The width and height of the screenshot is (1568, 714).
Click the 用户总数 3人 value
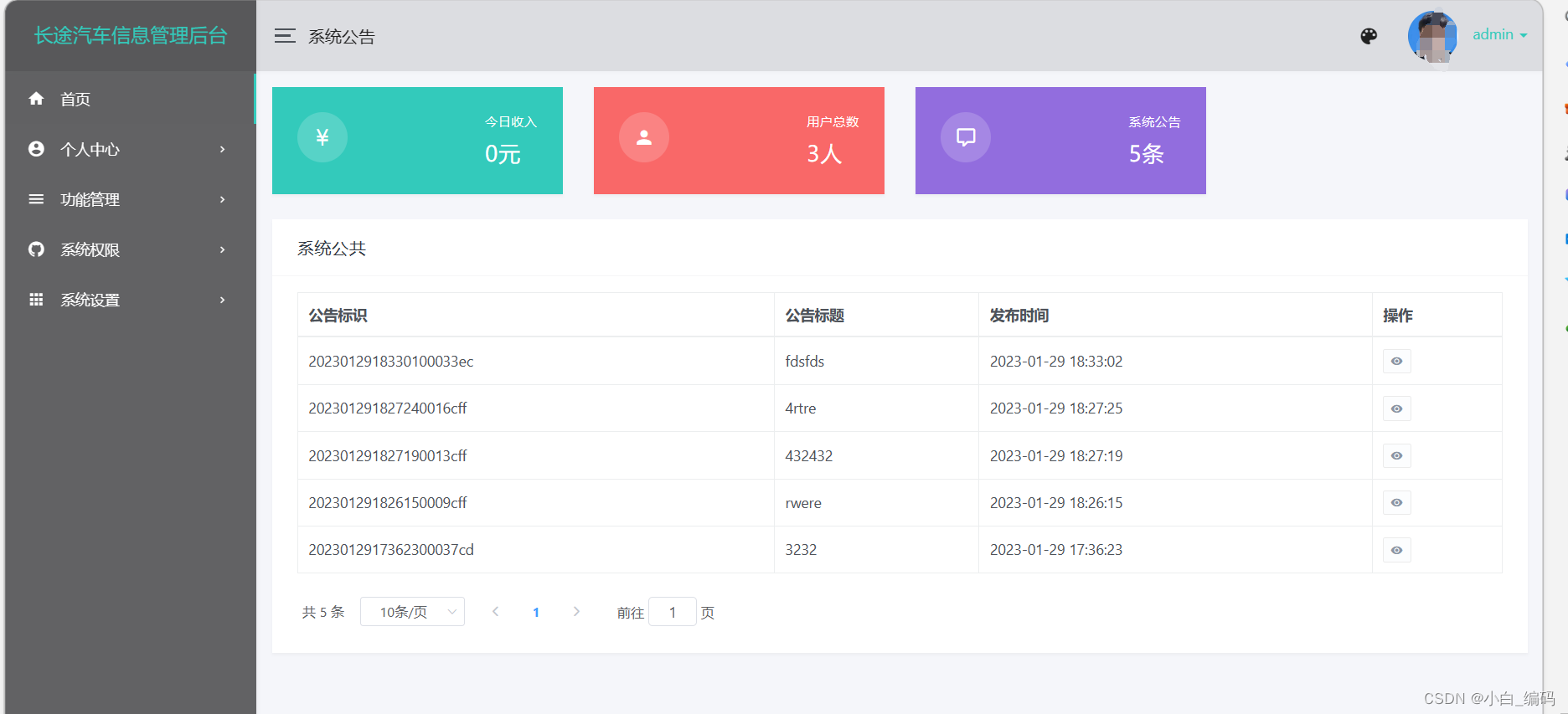pos(824,154)
